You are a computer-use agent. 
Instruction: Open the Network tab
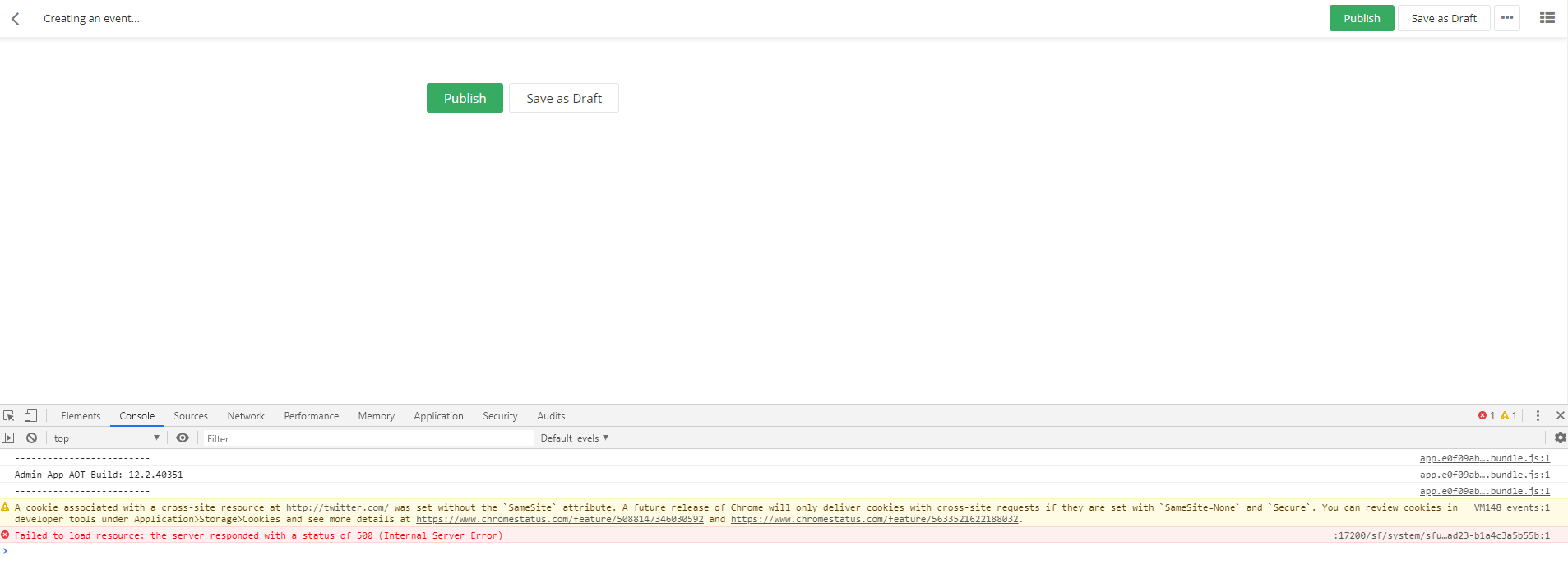[x=246, y=416]
